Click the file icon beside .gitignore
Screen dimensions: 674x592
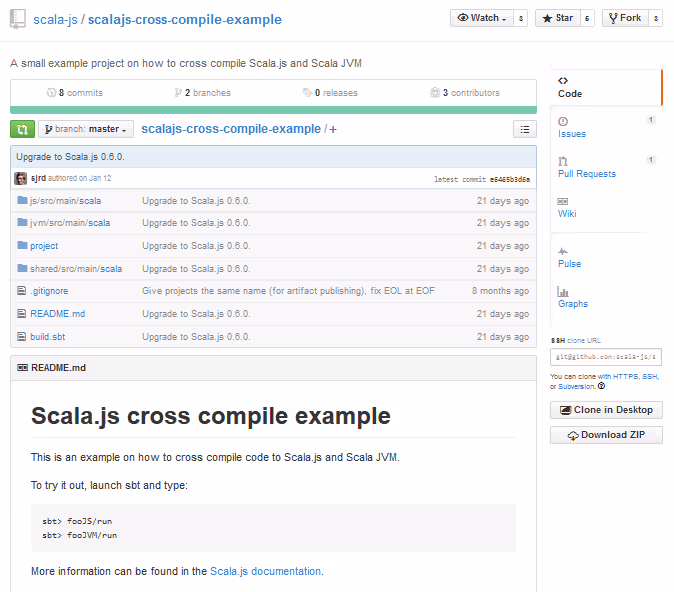point(21,291)
